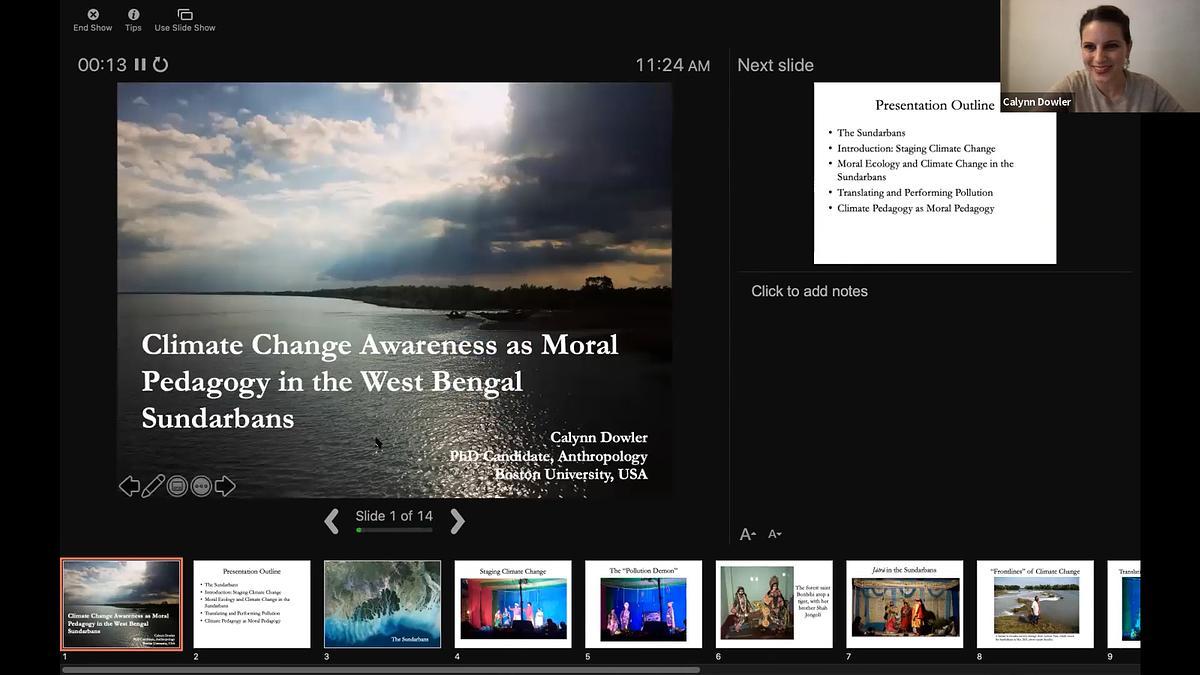Click the on-slide left arrow icon
The image size is (1200, 675).
tap(129, 486)
